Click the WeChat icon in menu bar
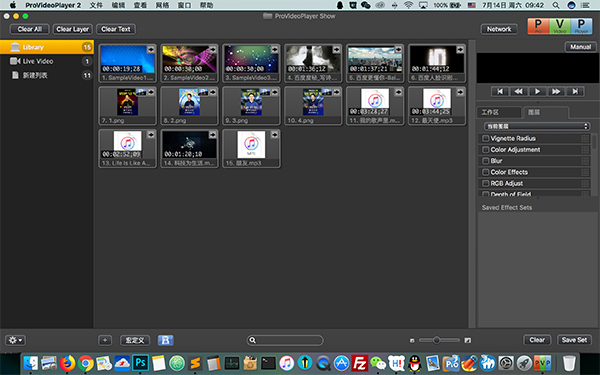 (x=366, y=5)
